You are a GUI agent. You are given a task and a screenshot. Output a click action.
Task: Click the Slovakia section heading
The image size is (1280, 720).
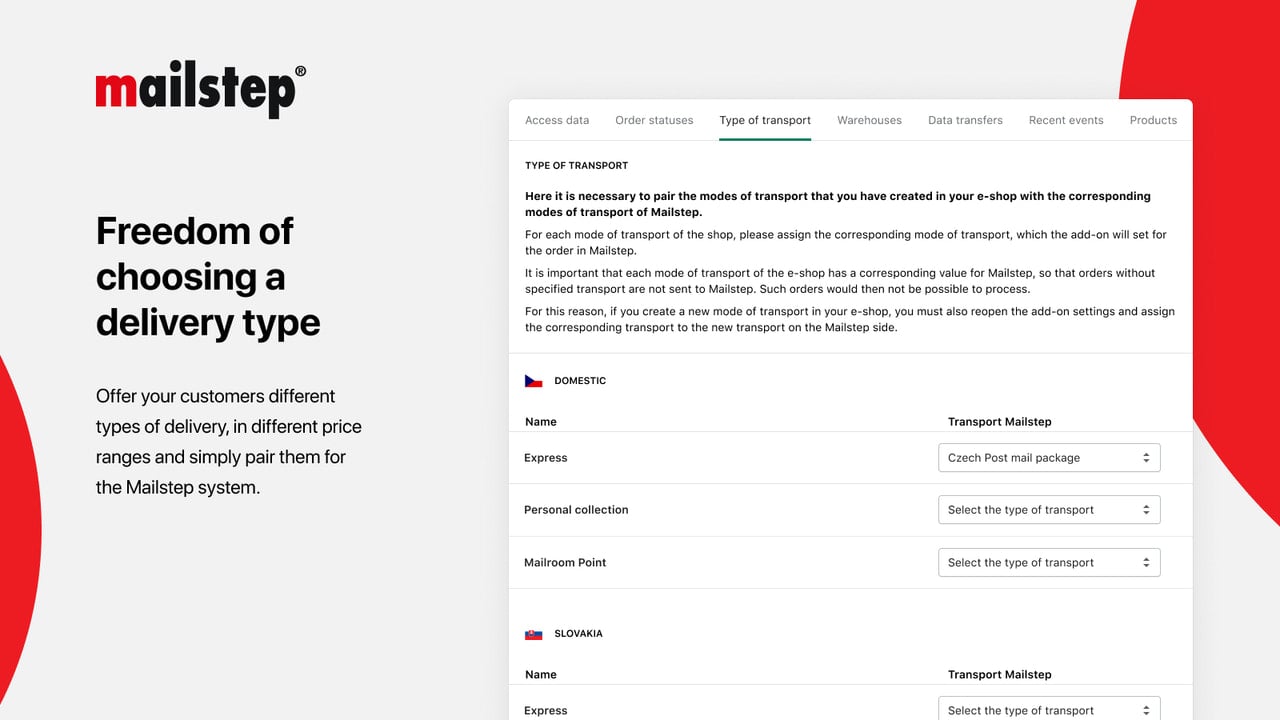[x=578, y=634]
